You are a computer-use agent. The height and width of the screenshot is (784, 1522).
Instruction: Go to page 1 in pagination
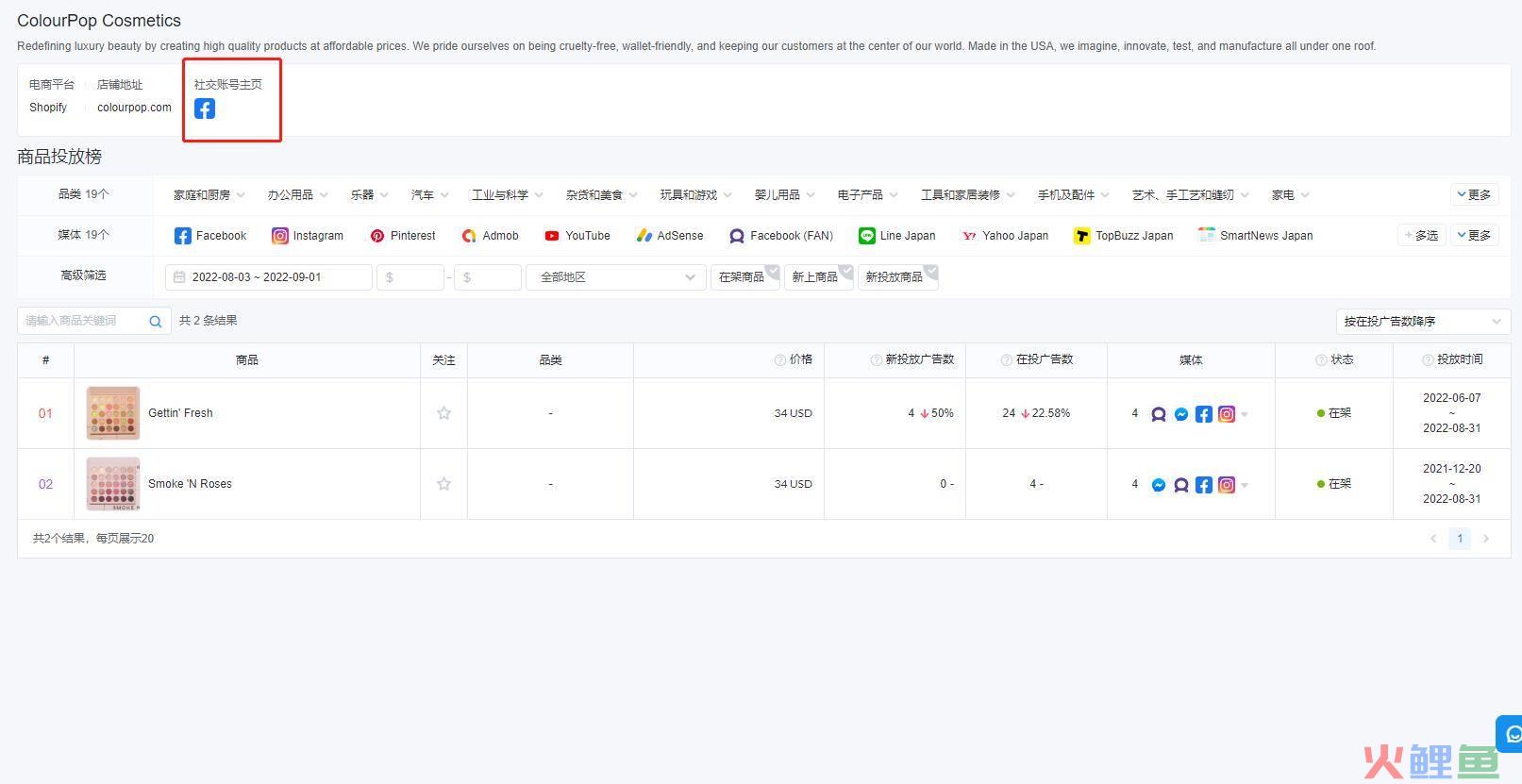click(1460, 539)
